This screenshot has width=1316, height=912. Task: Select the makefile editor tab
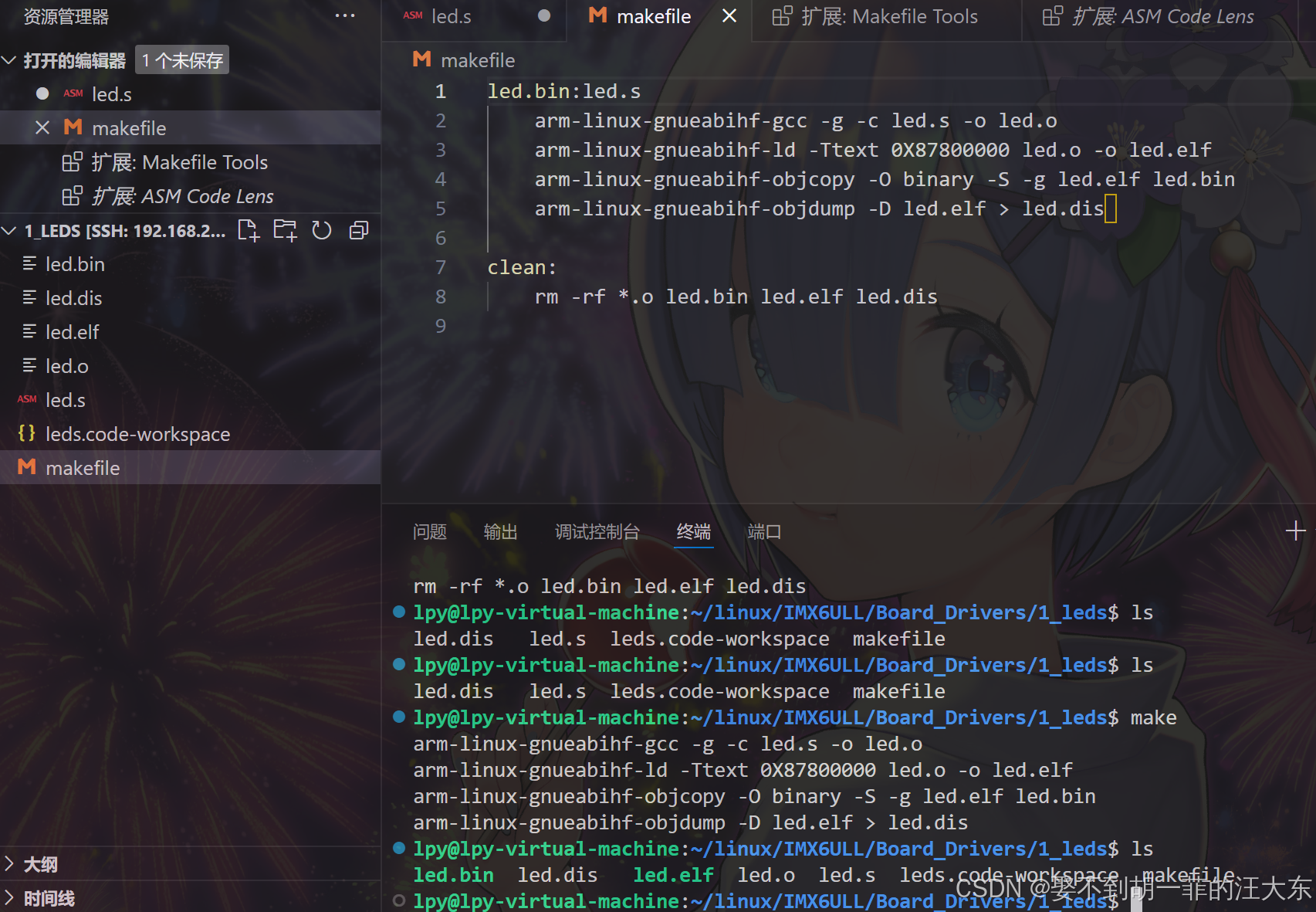(x=658, y=16)
